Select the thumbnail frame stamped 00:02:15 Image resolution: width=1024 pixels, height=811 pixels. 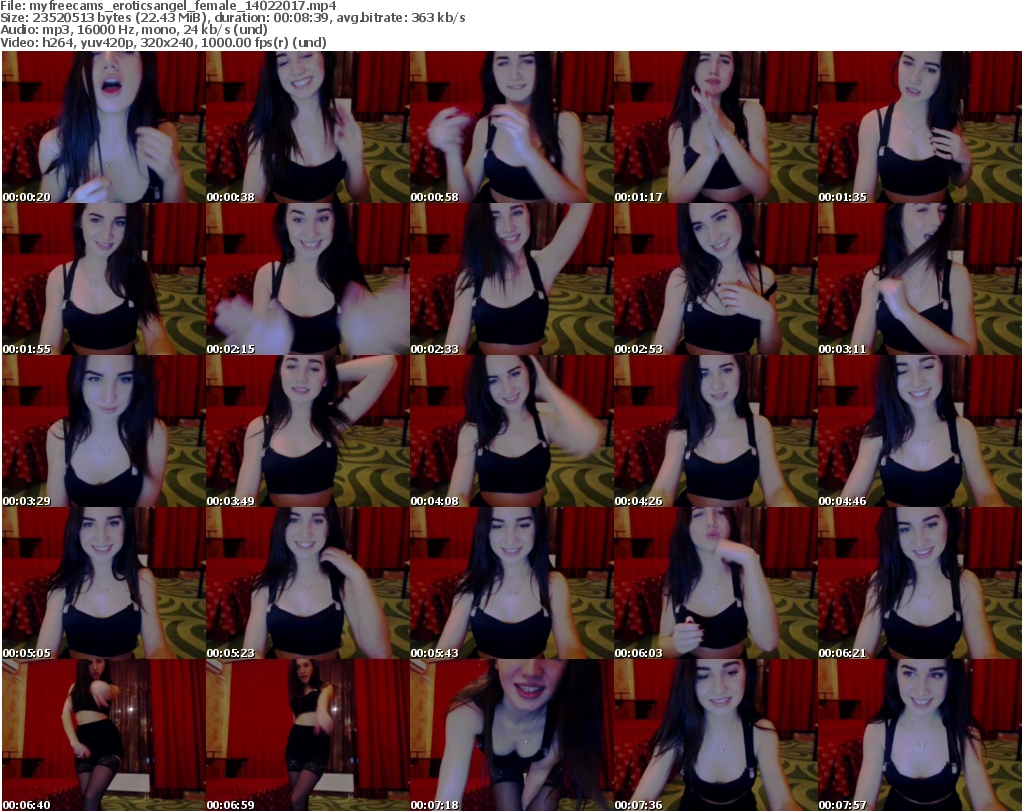(x=308, y=279)
